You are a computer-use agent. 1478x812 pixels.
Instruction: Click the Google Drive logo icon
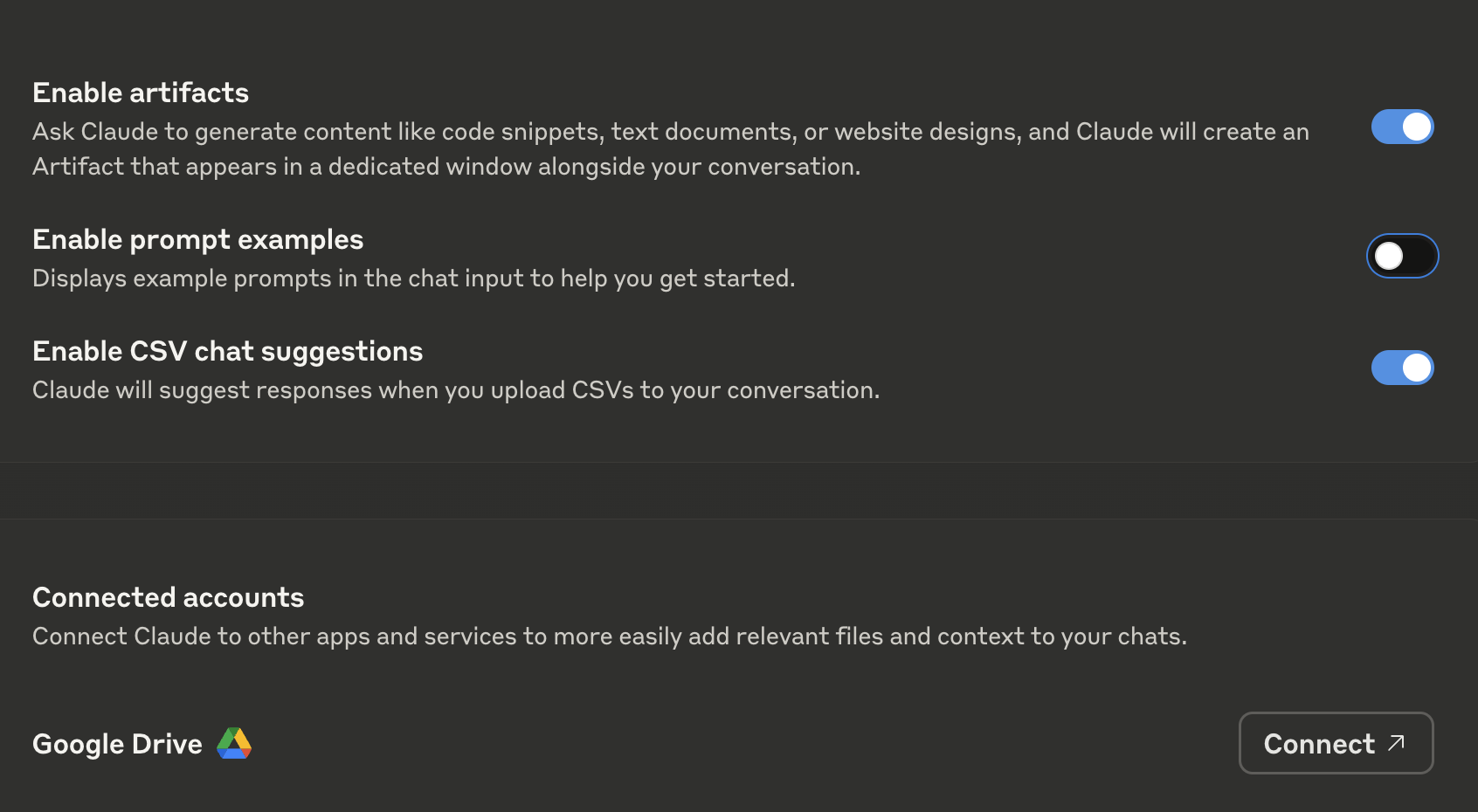click(234, 744)
